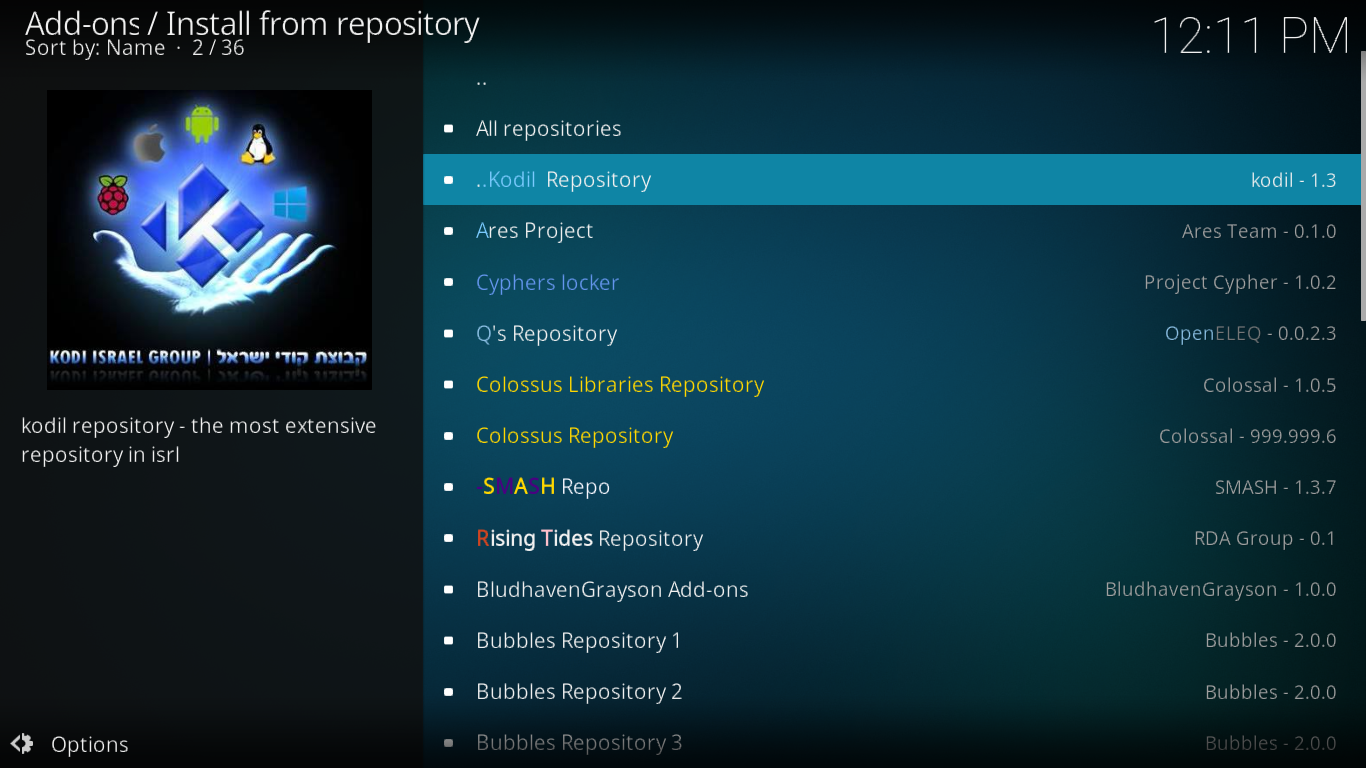This screenshot has height=768, width=1366.
Task: Click the Options icon in bottom left corner
Action: [x=21, y=744]
